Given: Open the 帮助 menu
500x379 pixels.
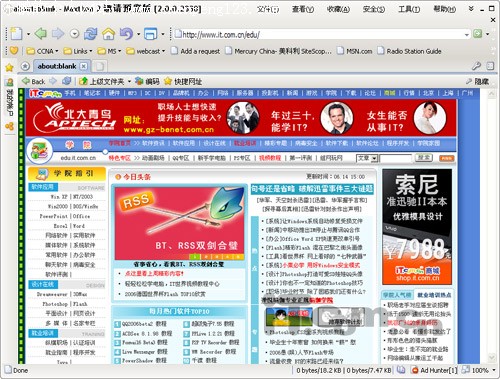Looking at the screenshot, I should click(x=444, y=9).
